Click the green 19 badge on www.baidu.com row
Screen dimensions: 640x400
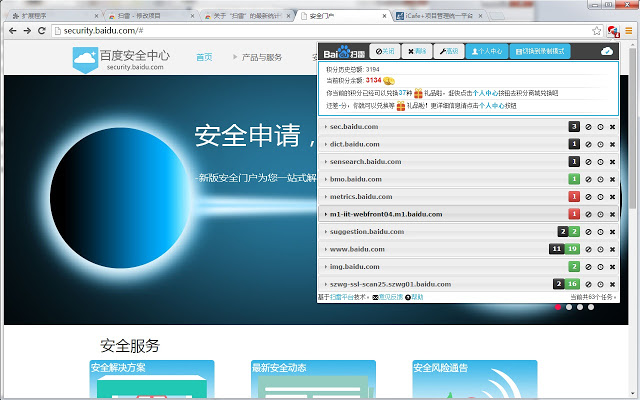[x=572, y=249]
